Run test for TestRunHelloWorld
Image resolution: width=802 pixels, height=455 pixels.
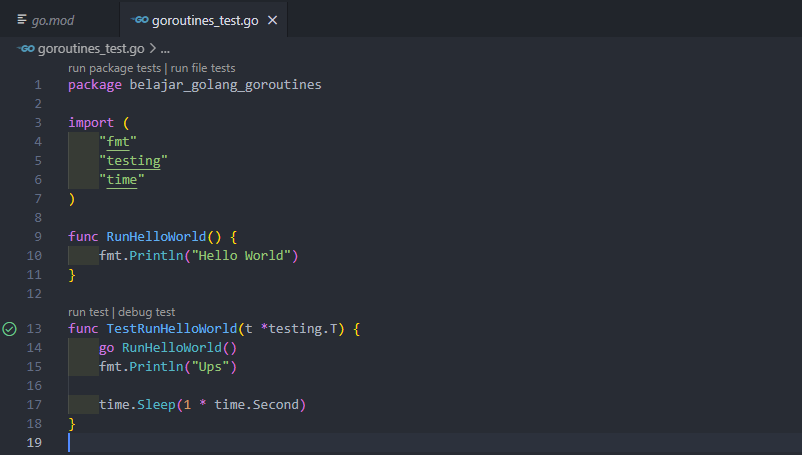pos(88,312)
